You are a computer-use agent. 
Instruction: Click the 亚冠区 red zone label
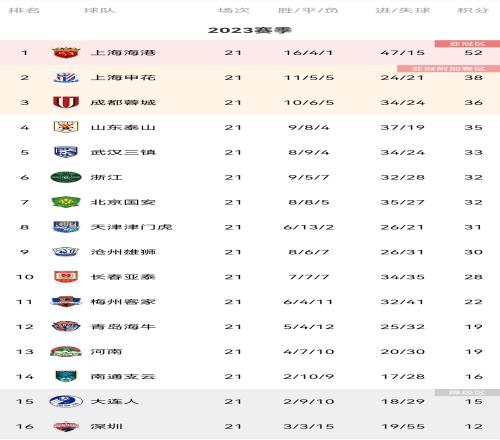[x=467, y=44]
